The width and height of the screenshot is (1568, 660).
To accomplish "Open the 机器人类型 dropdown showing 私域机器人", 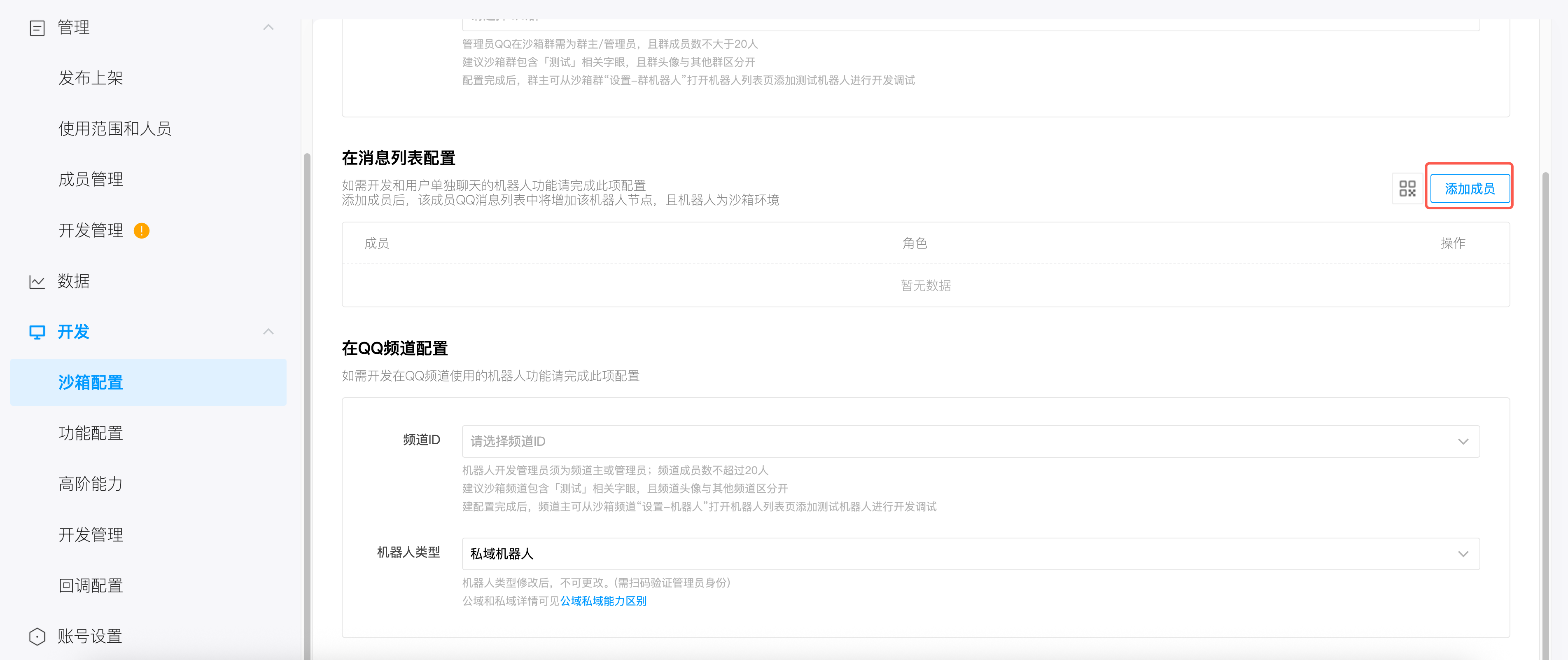I will pos(1463,553).
